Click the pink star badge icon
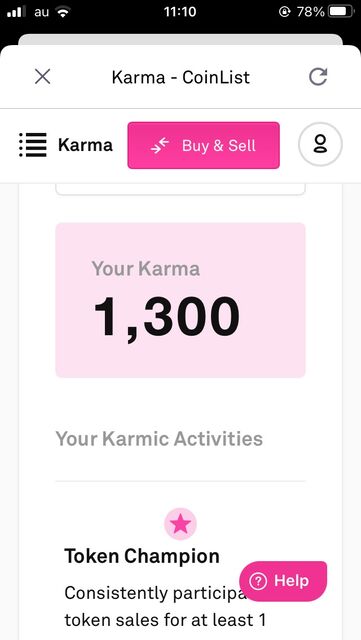This screenshot has width=361, height=640. pyautogui.click(x=180, y=524)
